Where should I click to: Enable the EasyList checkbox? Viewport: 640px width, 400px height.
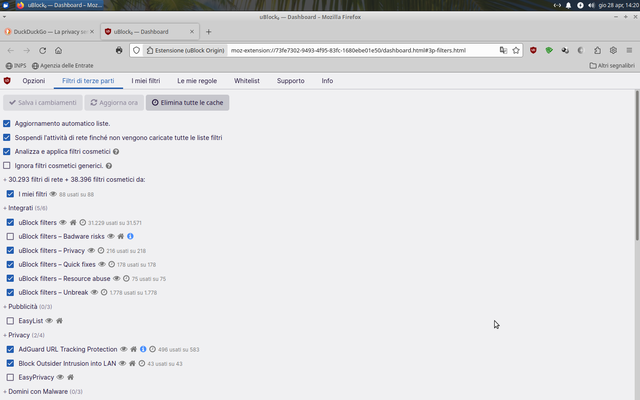pos(10,321)
